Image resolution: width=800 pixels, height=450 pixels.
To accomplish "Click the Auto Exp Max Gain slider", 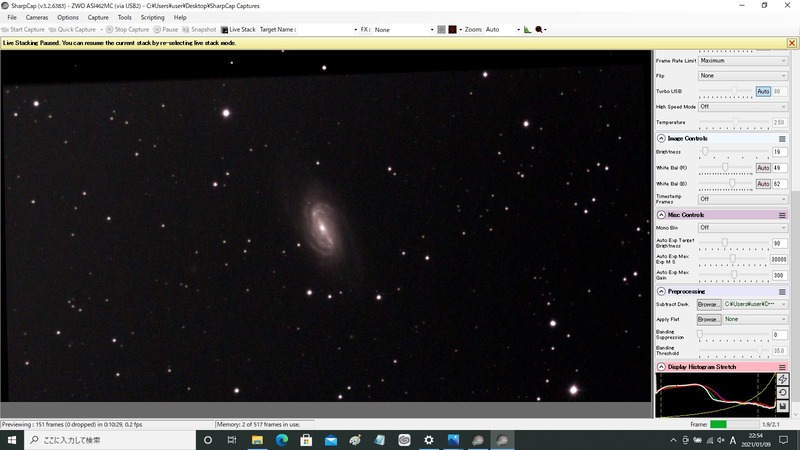I will pyautogui.click(x=734, y=275).
